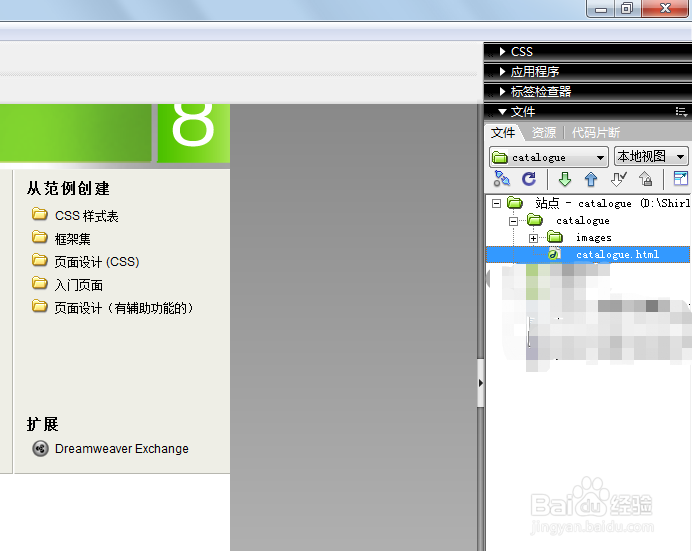Expand the 标签检查器 panel

click(503, 91)
